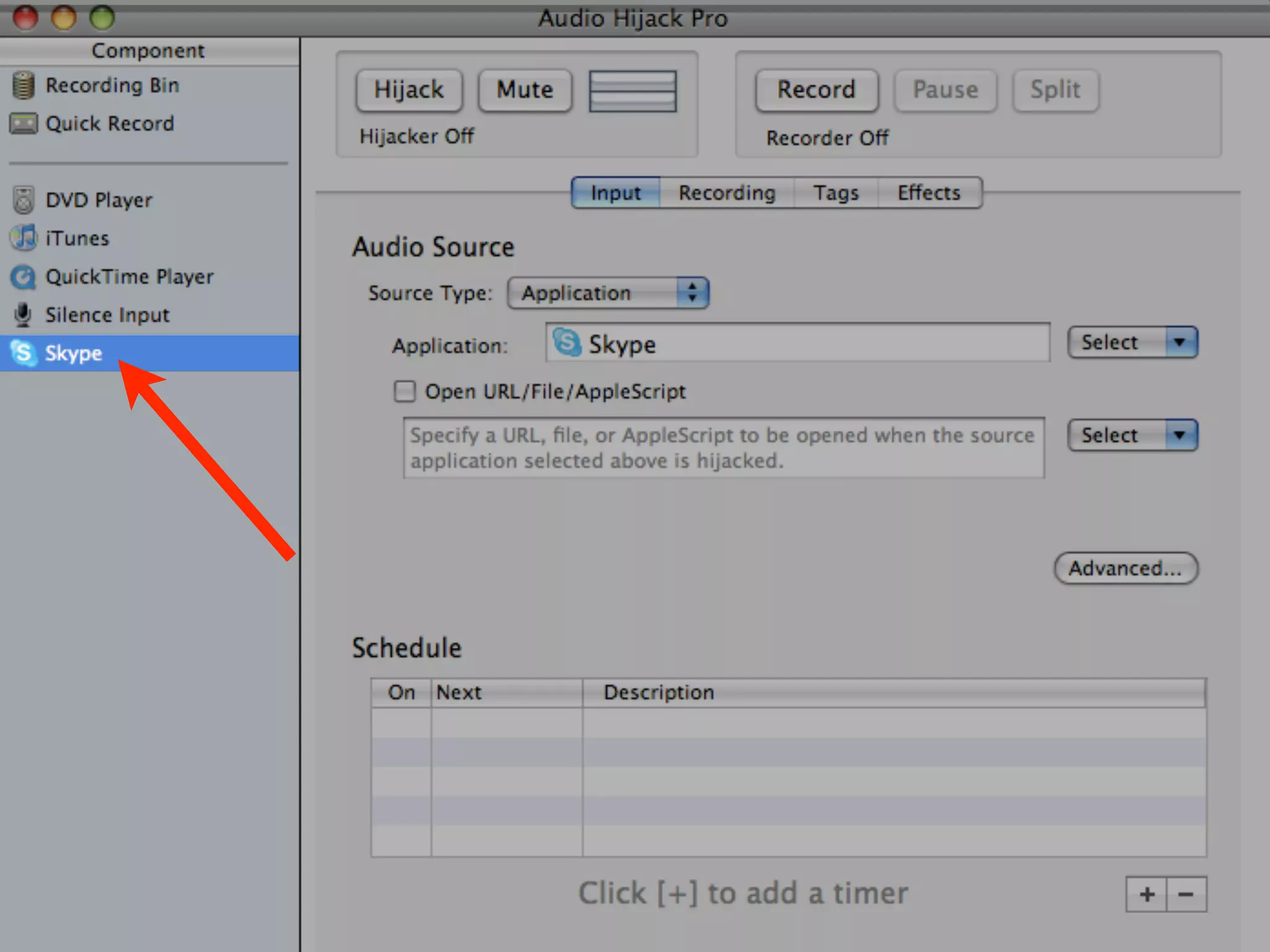Switch to the Input tab
This screenshot has height=952, width=1270.
(615, 193)
